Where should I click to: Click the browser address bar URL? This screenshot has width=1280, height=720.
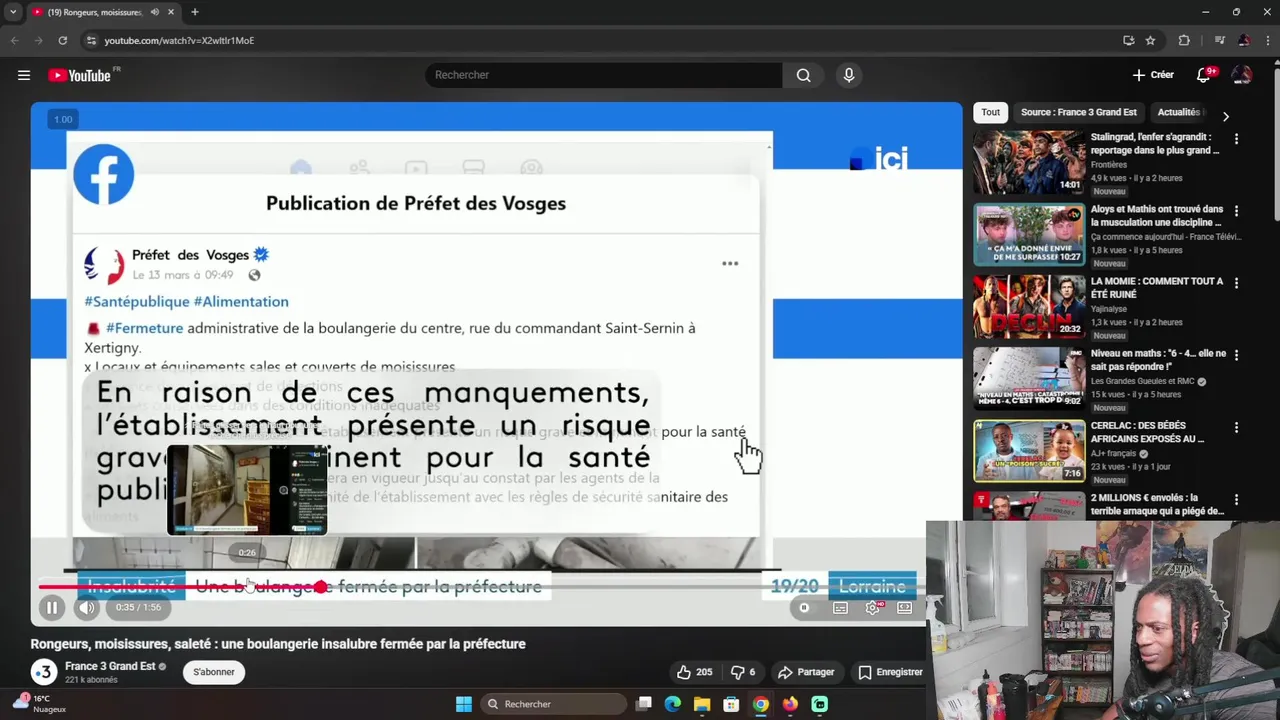179,40
